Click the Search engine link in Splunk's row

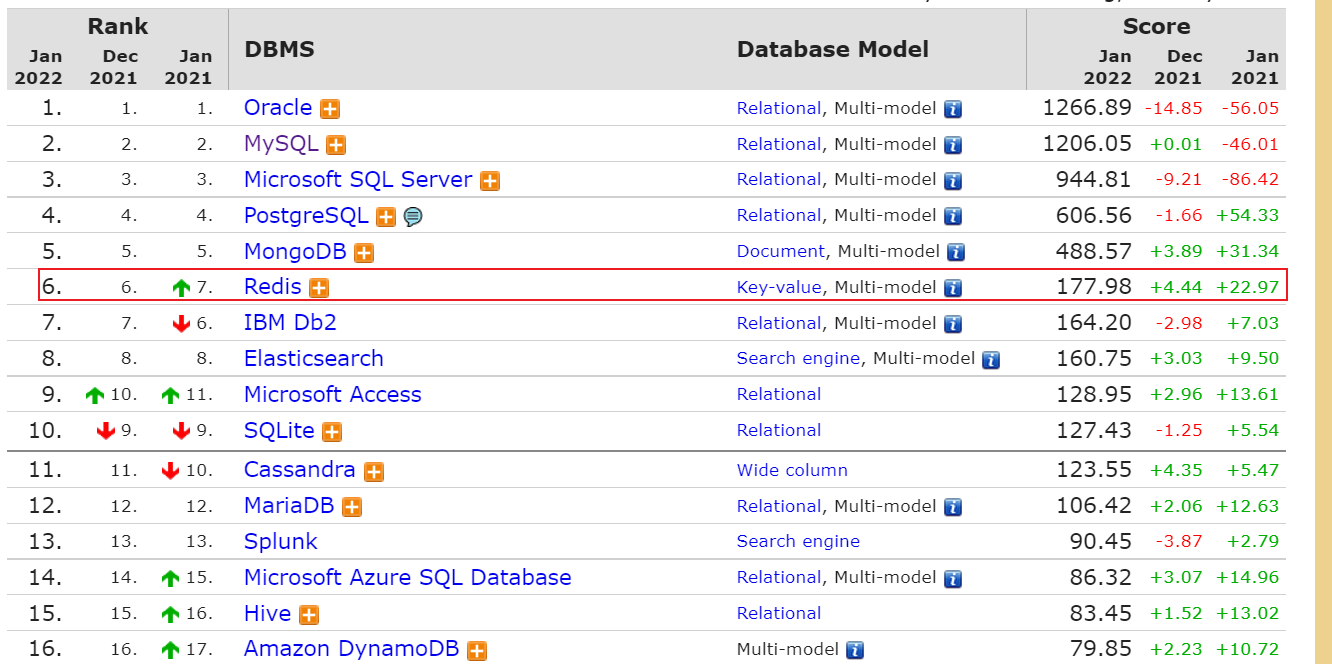798,542
